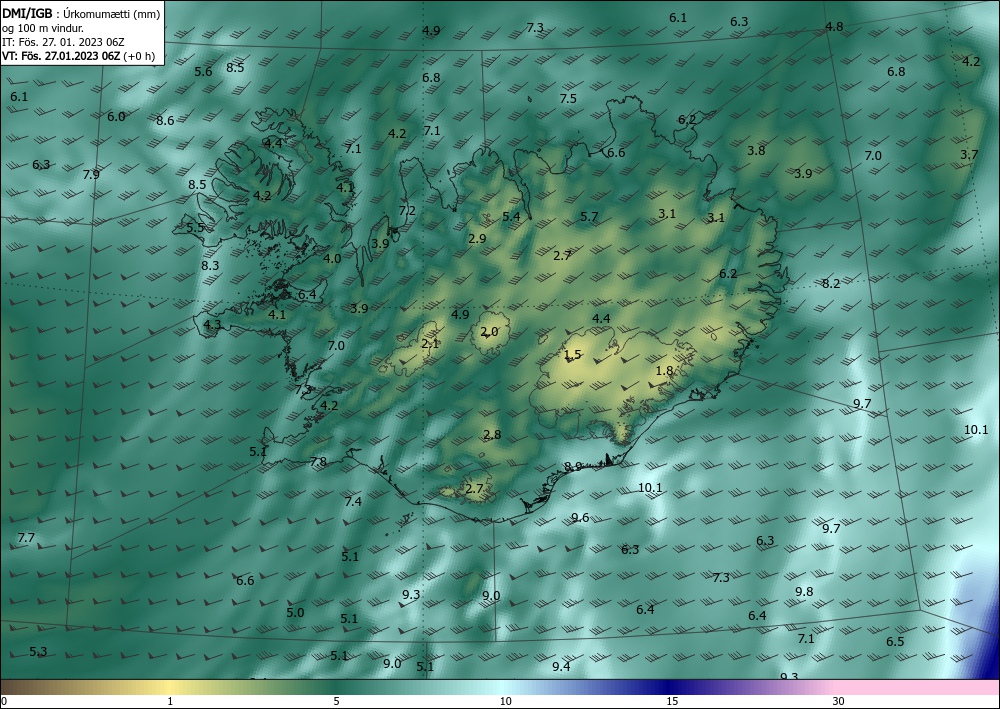Click the 2.1 value on the map
Screen dimensions: 1000x709
pos(430,344)
